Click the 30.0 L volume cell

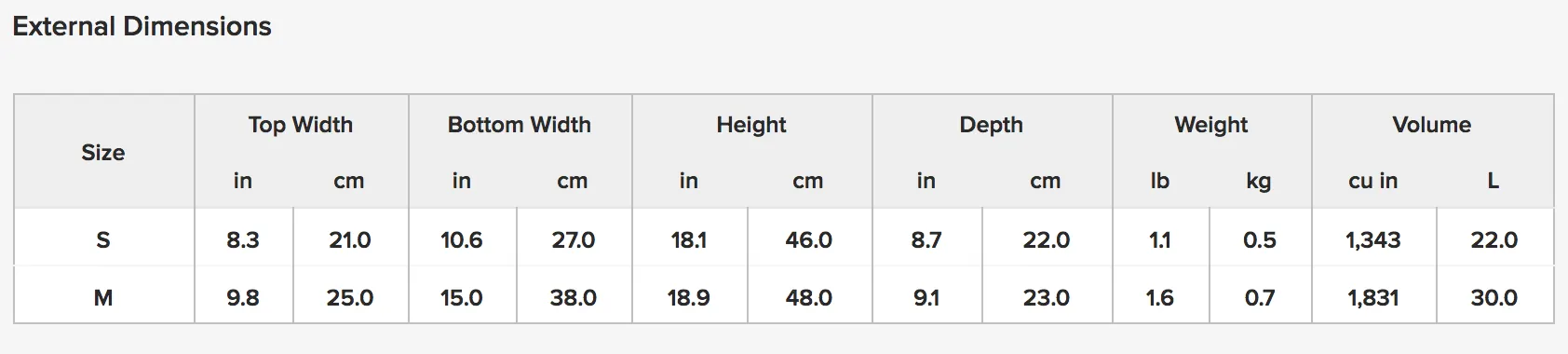1494,298
